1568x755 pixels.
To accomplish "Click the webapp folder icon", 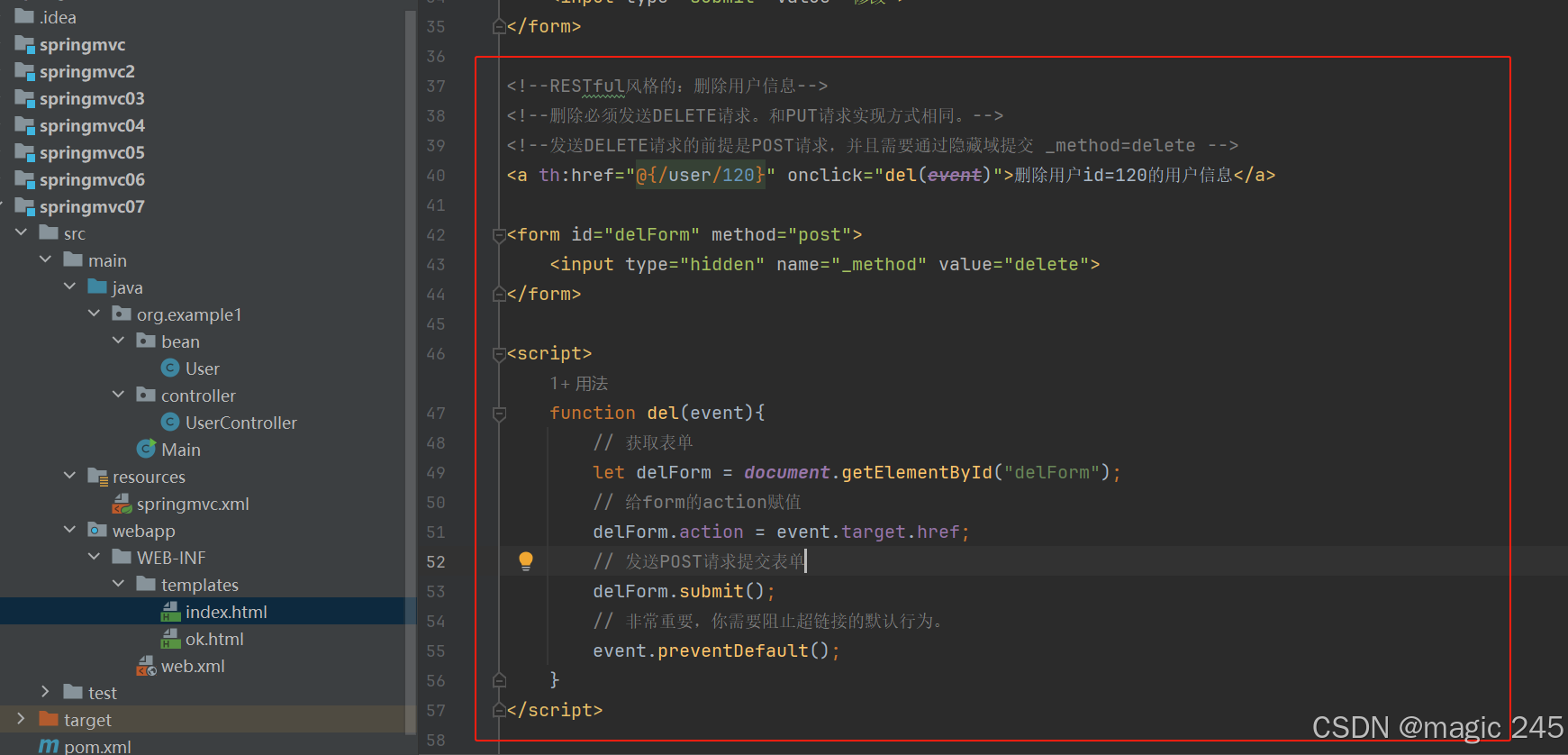I will [x=97, y=530].
